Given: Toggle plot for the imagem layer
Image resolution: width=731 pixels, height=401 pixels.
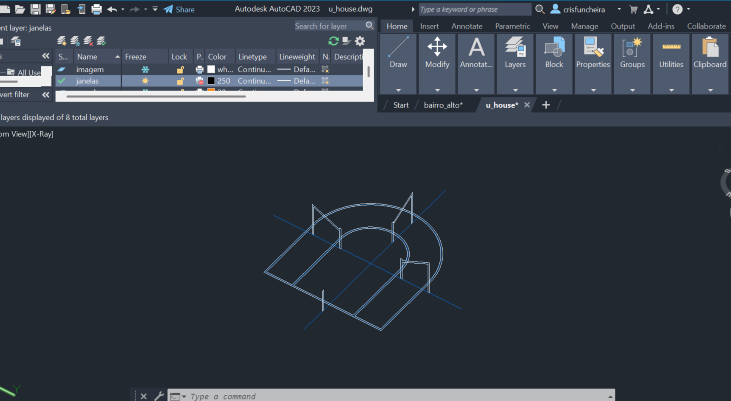Looking at the screenshot, I should (x=200, y=69).
